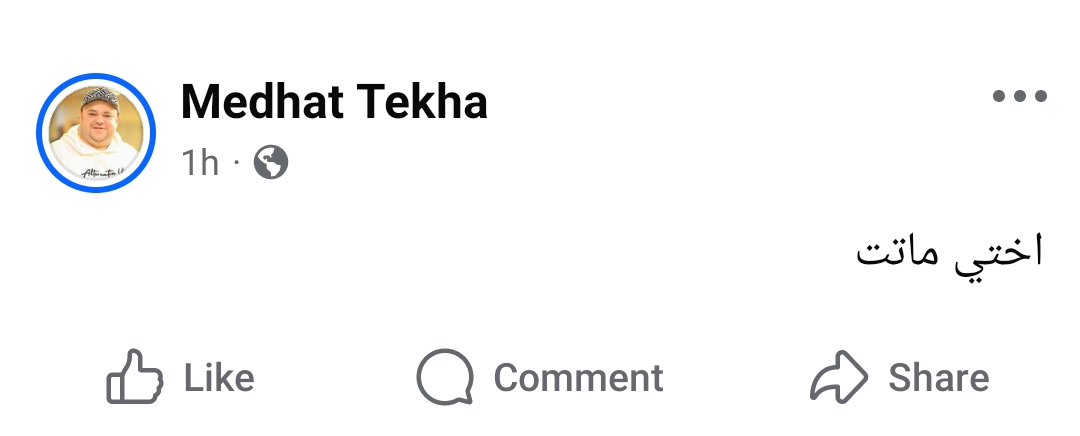Open the post via 1h timestamp

[200, 163]
